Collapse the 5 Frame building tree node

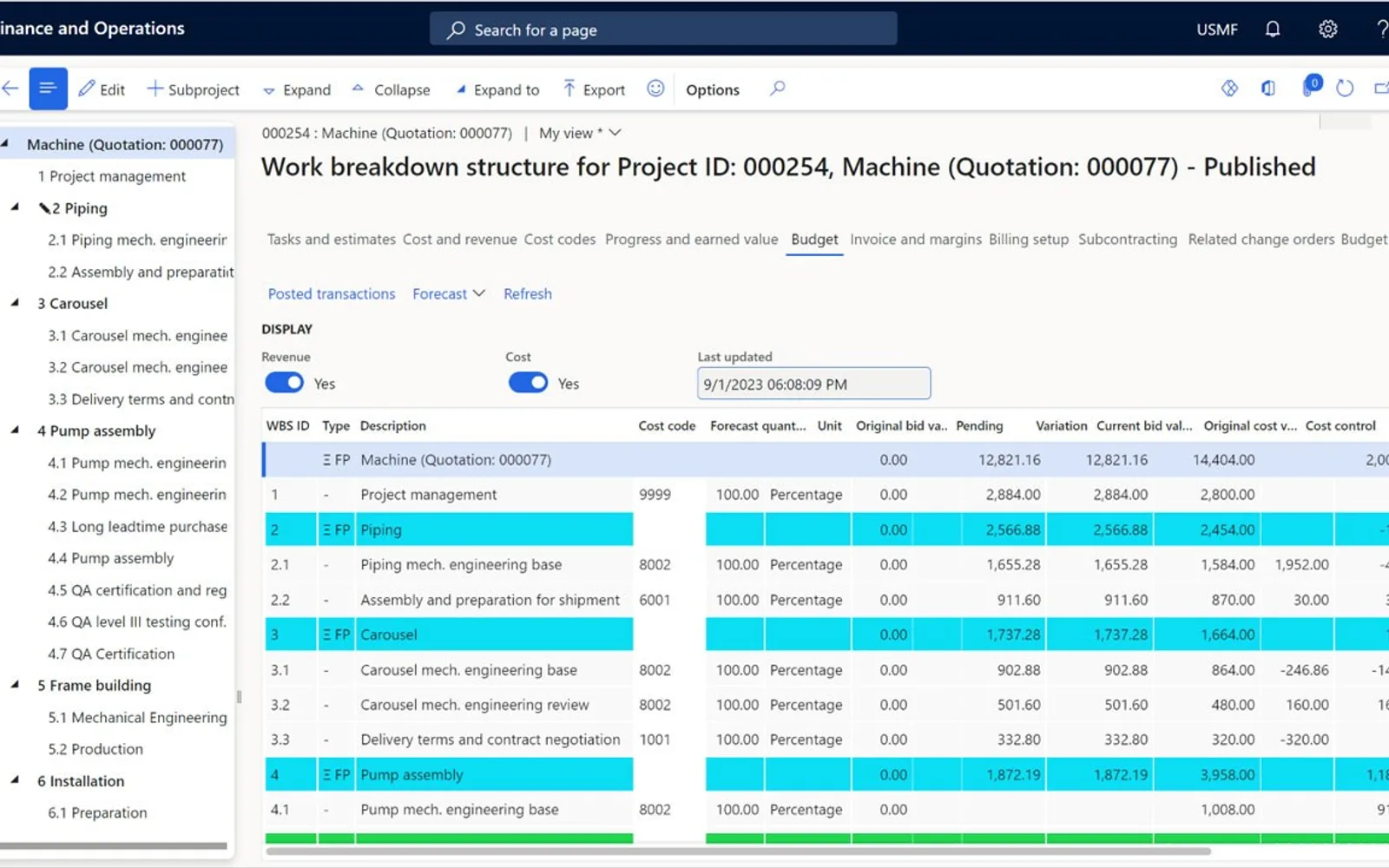(x=15, y=685)
